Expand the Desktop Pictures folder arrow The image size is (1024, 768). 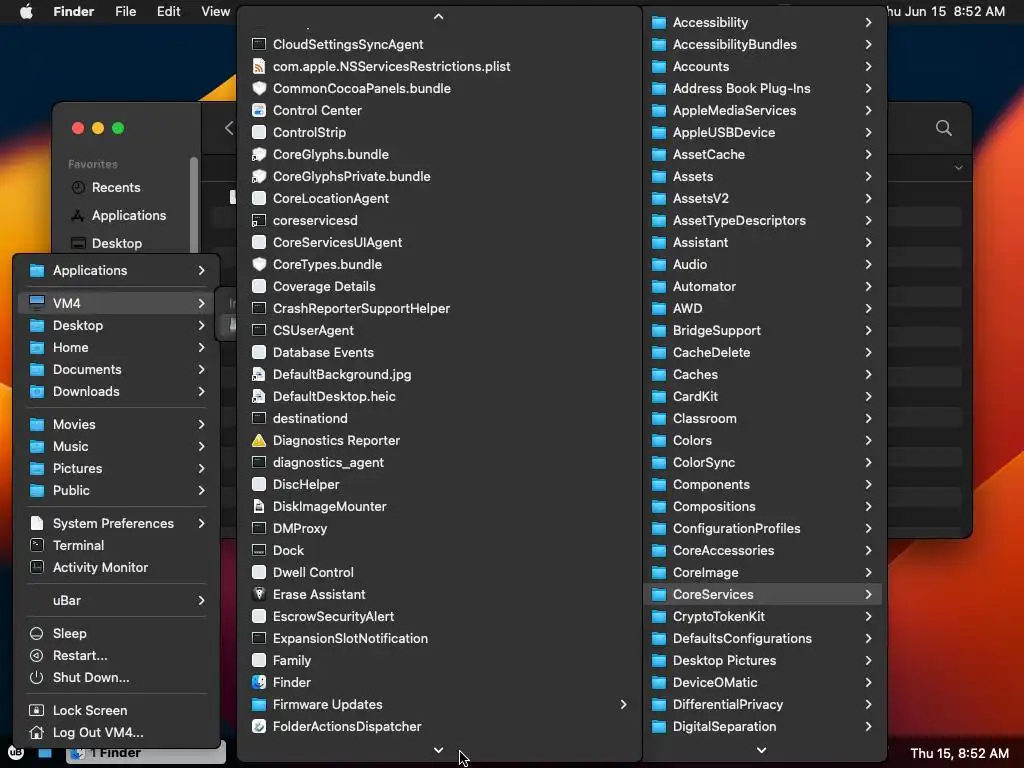tap(869, 660)
